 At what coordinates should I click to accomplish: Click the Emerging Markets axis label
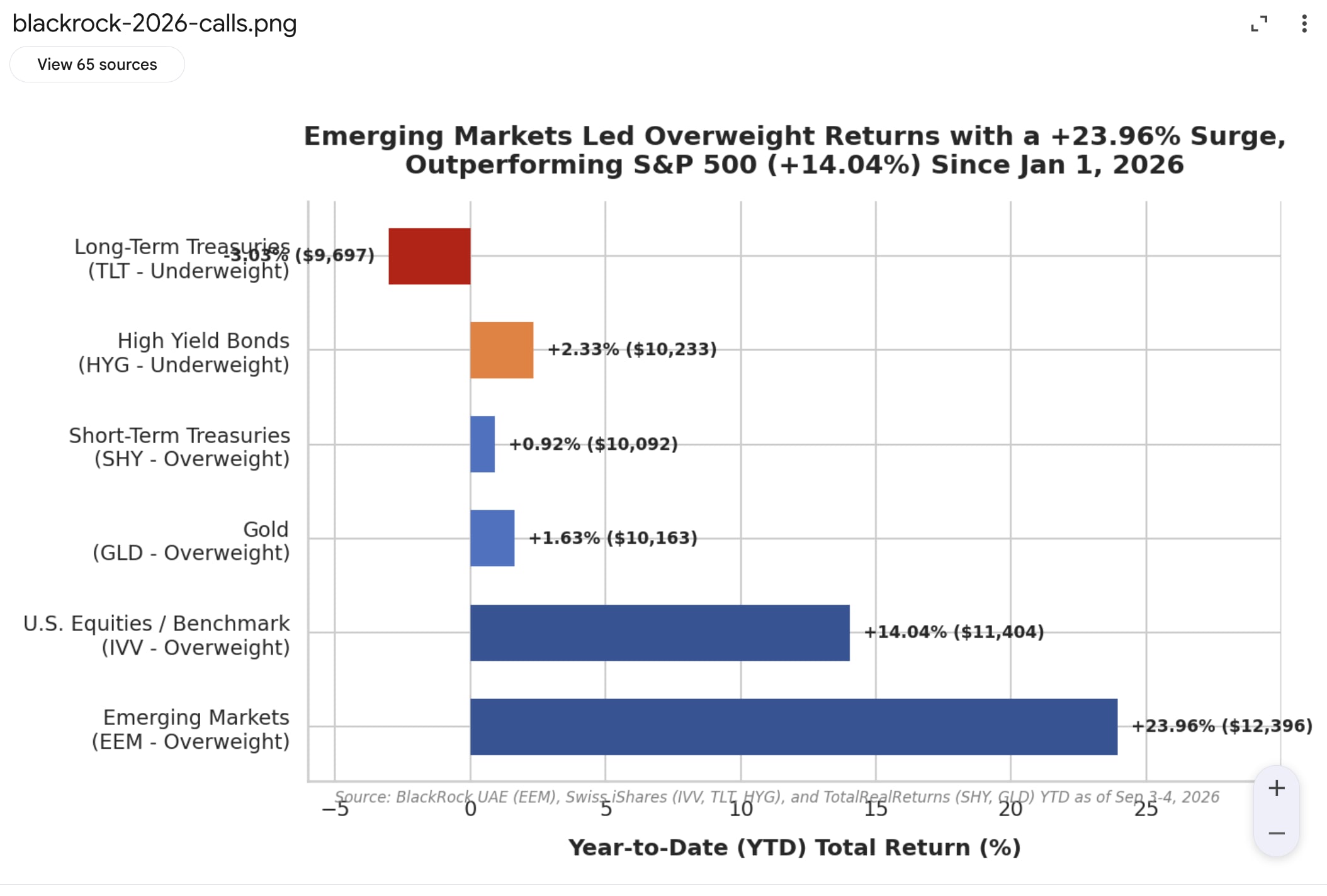click(191, 729)
